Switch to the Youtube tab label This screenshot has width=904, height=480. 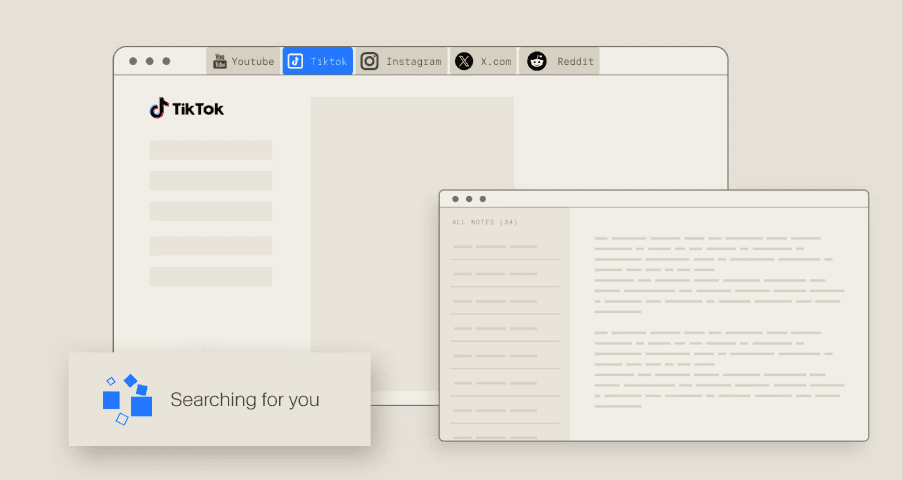(x=253, y=62)
